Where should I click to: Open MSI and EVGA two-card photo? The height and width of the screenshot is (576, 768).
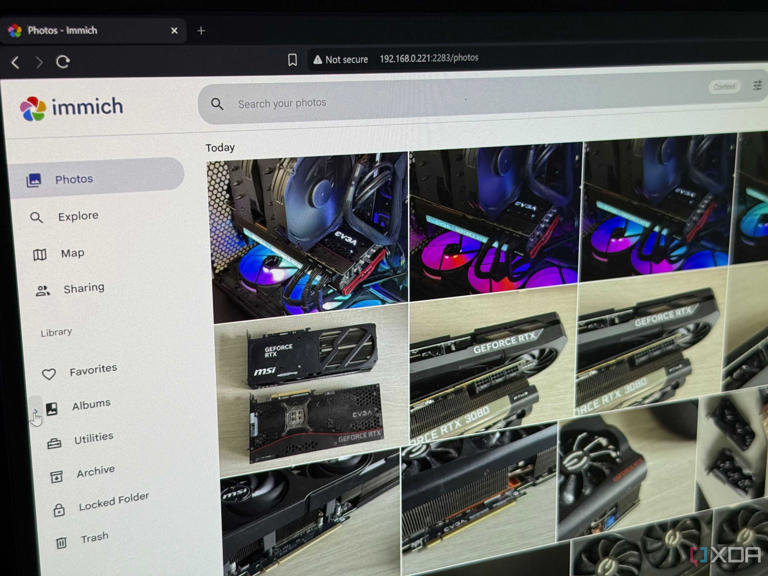point(312,388)
